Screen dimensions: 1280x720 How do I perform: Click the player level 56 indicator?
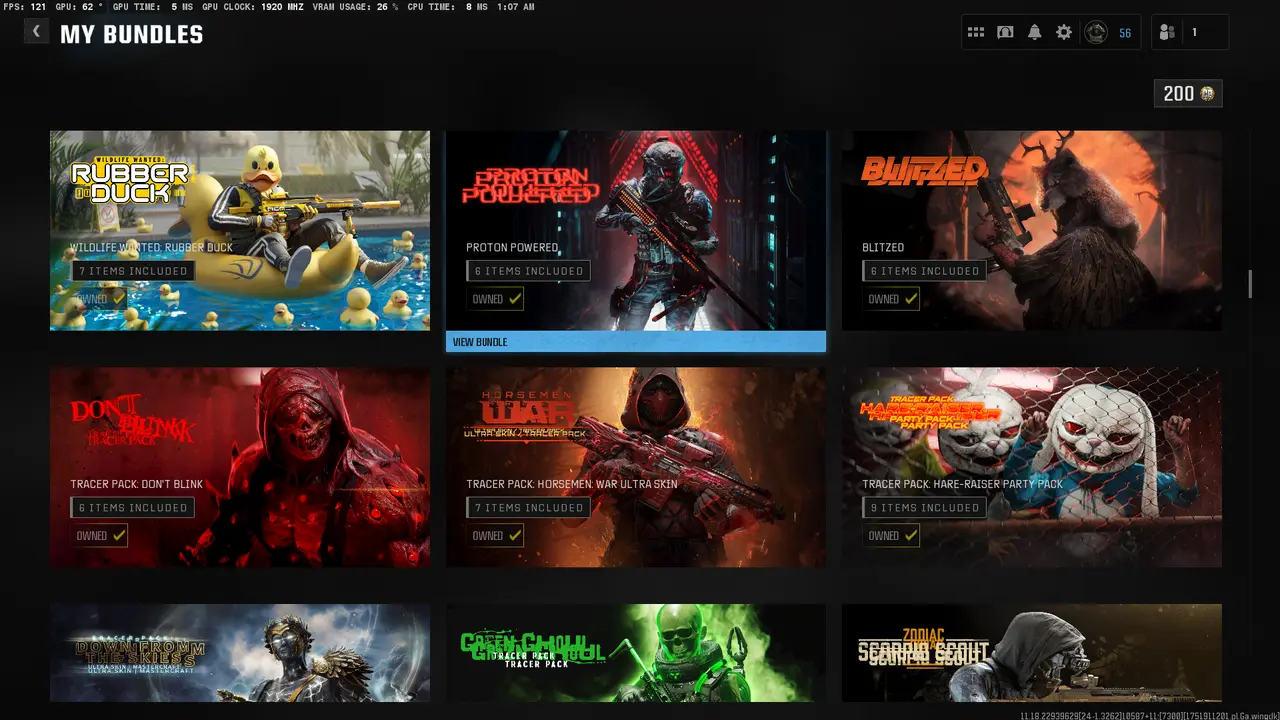click(1125, 33)
